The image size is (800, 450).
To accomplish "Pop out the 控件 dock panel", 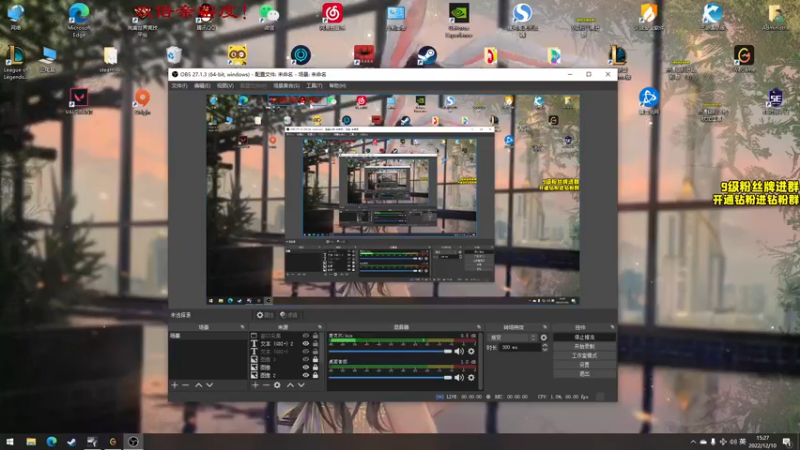I will [612, 327].
